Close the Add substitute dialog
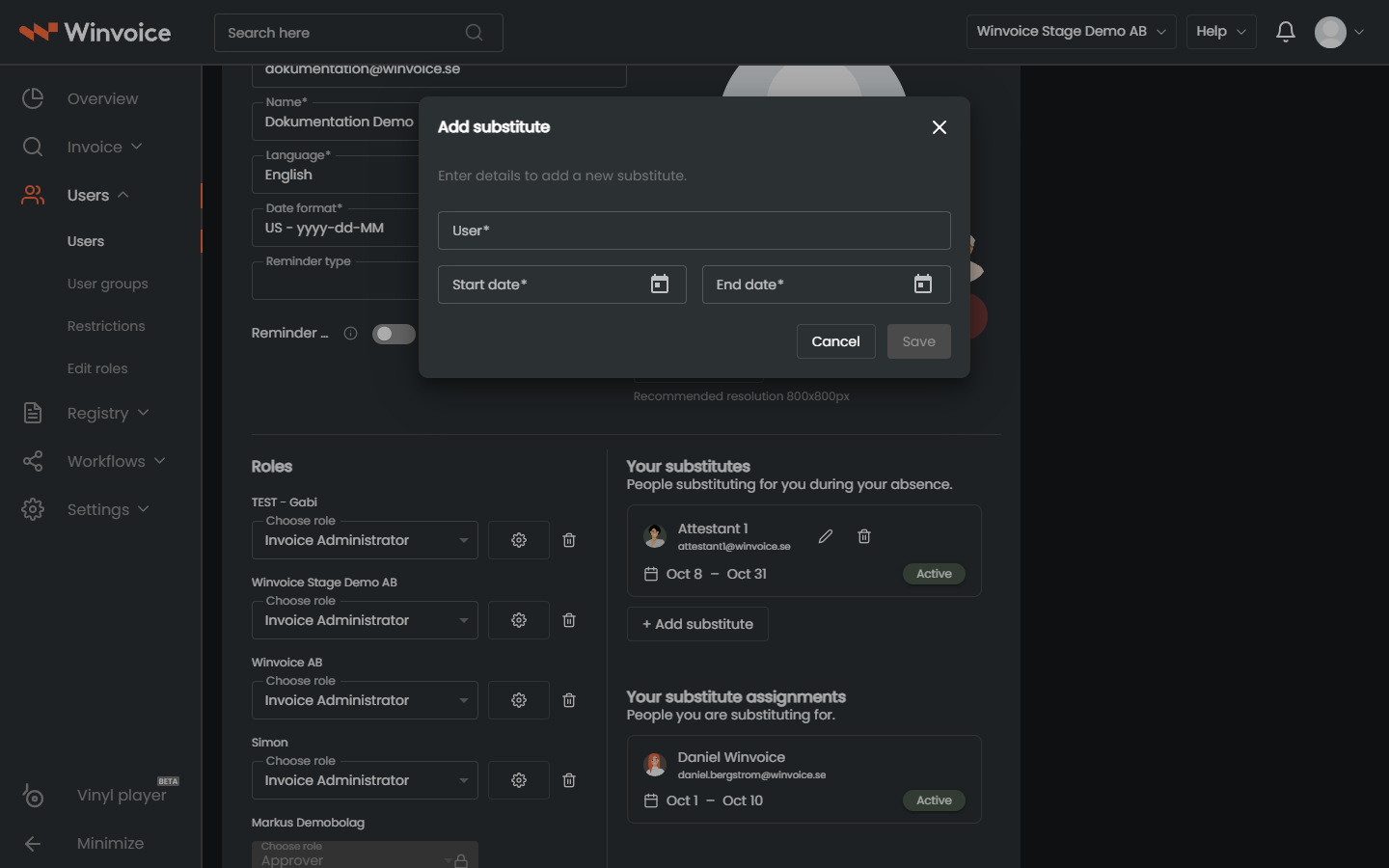 tap(940, 127)
